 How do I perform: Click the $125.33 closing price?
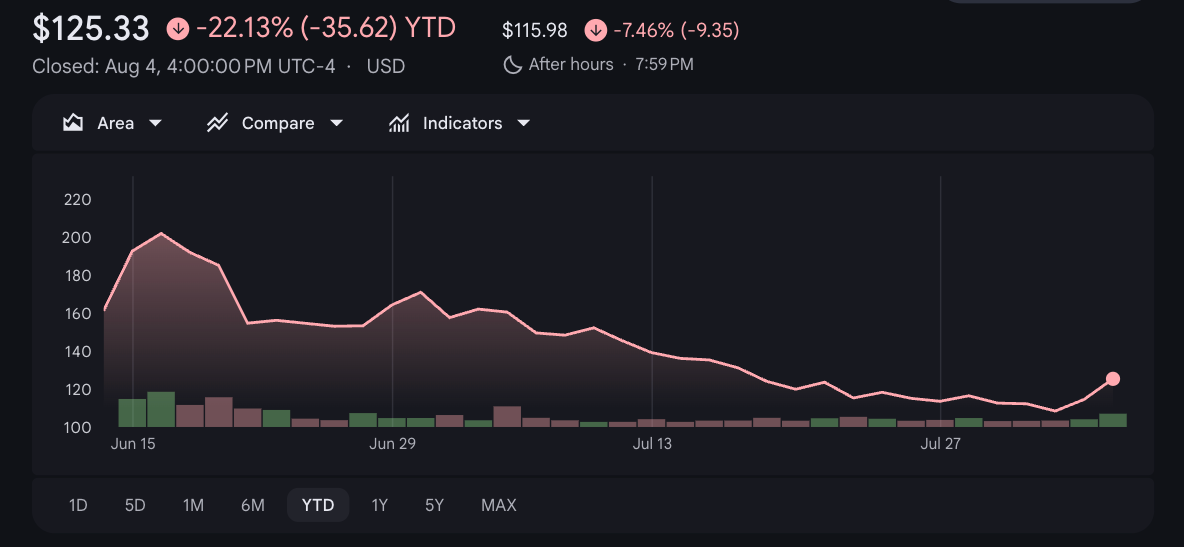pyautogui.click(x=91, y=29)
